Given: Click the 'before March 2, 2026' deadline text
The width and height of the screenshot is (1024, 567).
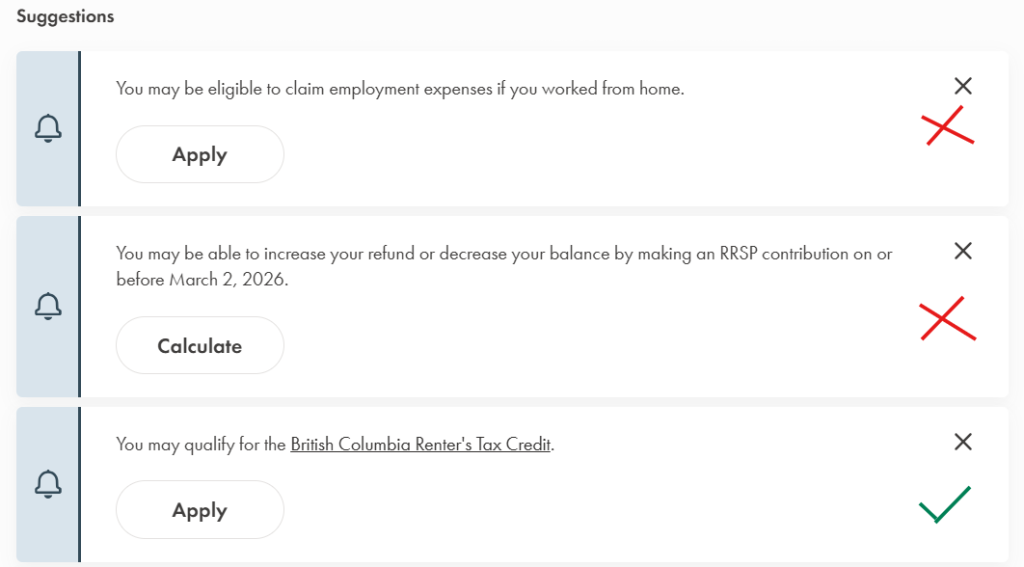Looking at the screenshot, I should pyautogui.click(x=201, y=280).
